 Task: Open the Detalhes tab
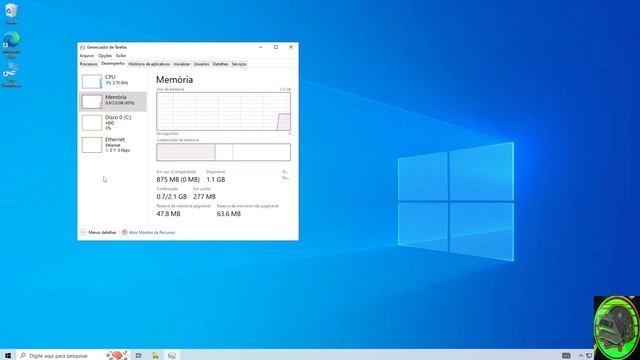[220, 64]
